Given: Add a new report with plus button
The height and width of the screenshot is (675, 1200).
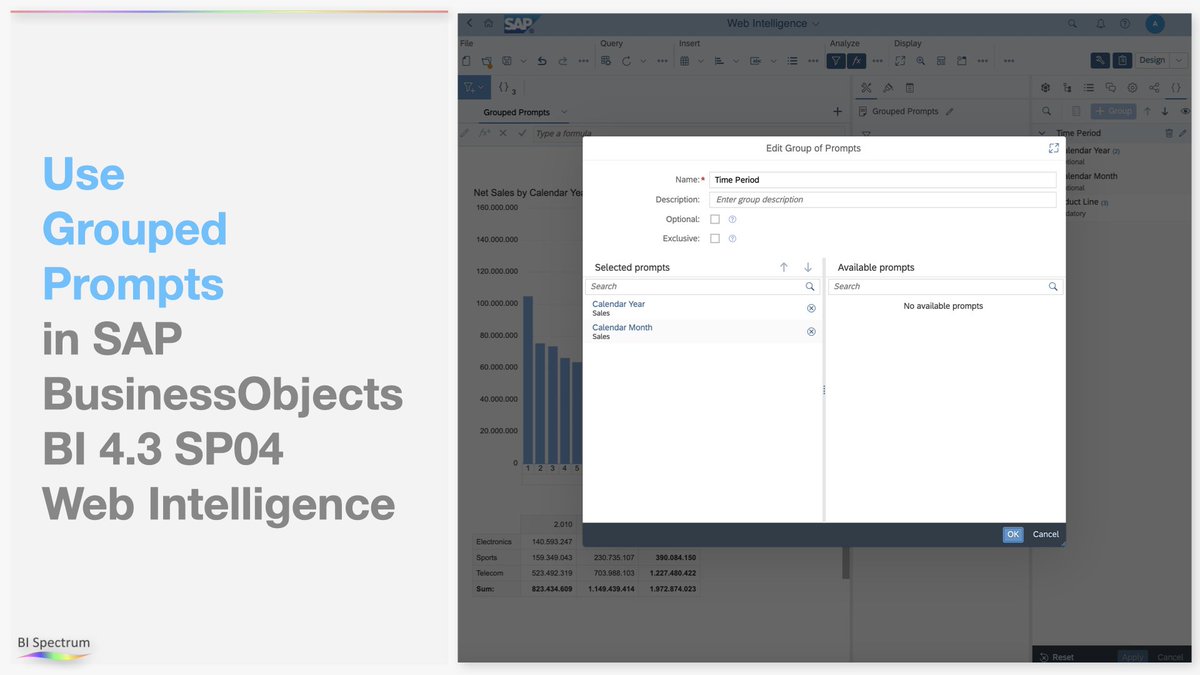Looking at the screenshot, I should (838, 112).
